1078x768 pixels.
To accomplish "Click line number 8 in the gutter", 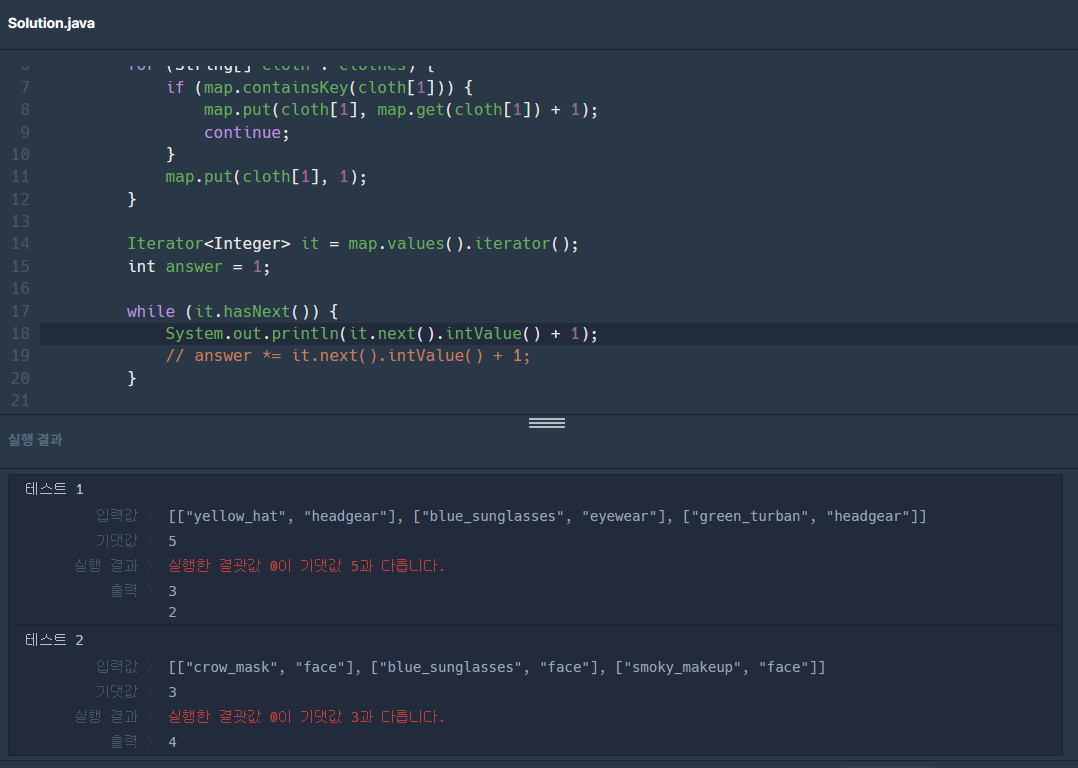I will coord(25,109).
